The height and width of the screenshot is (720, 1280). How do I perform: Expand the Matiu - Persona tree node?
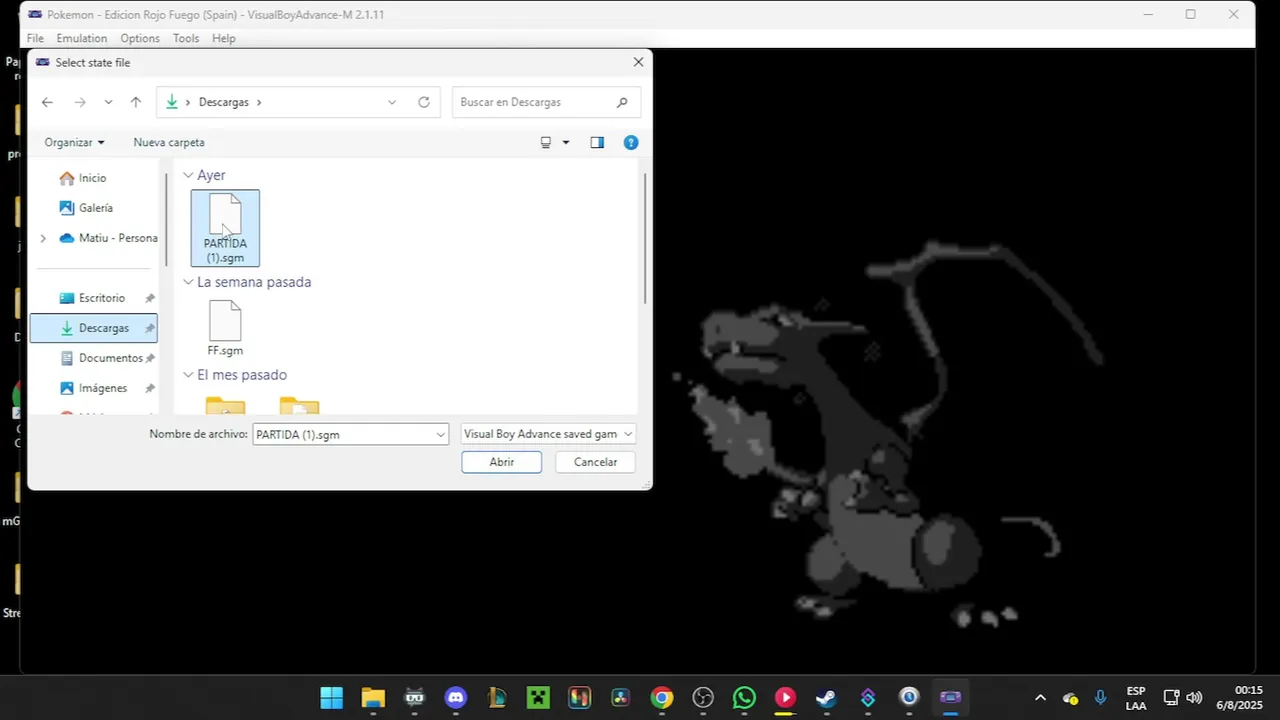pyautogui.click(x=42, y=238)
